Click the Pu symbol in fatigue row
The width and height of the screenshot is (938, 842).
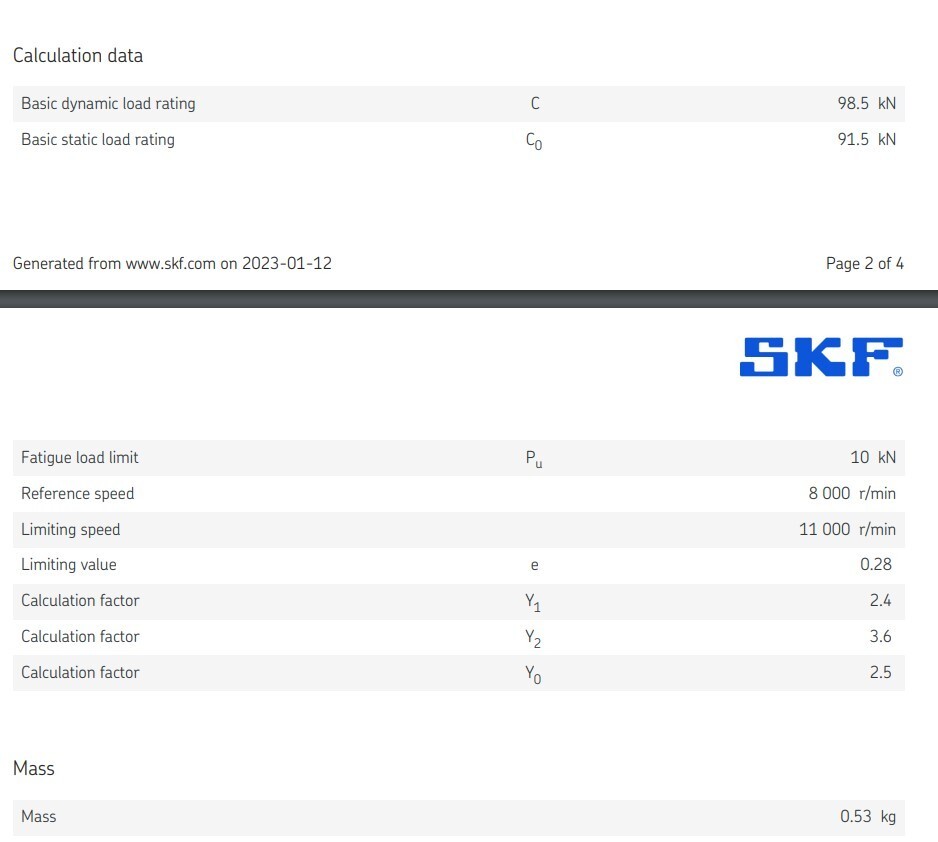tap(534, 459)
